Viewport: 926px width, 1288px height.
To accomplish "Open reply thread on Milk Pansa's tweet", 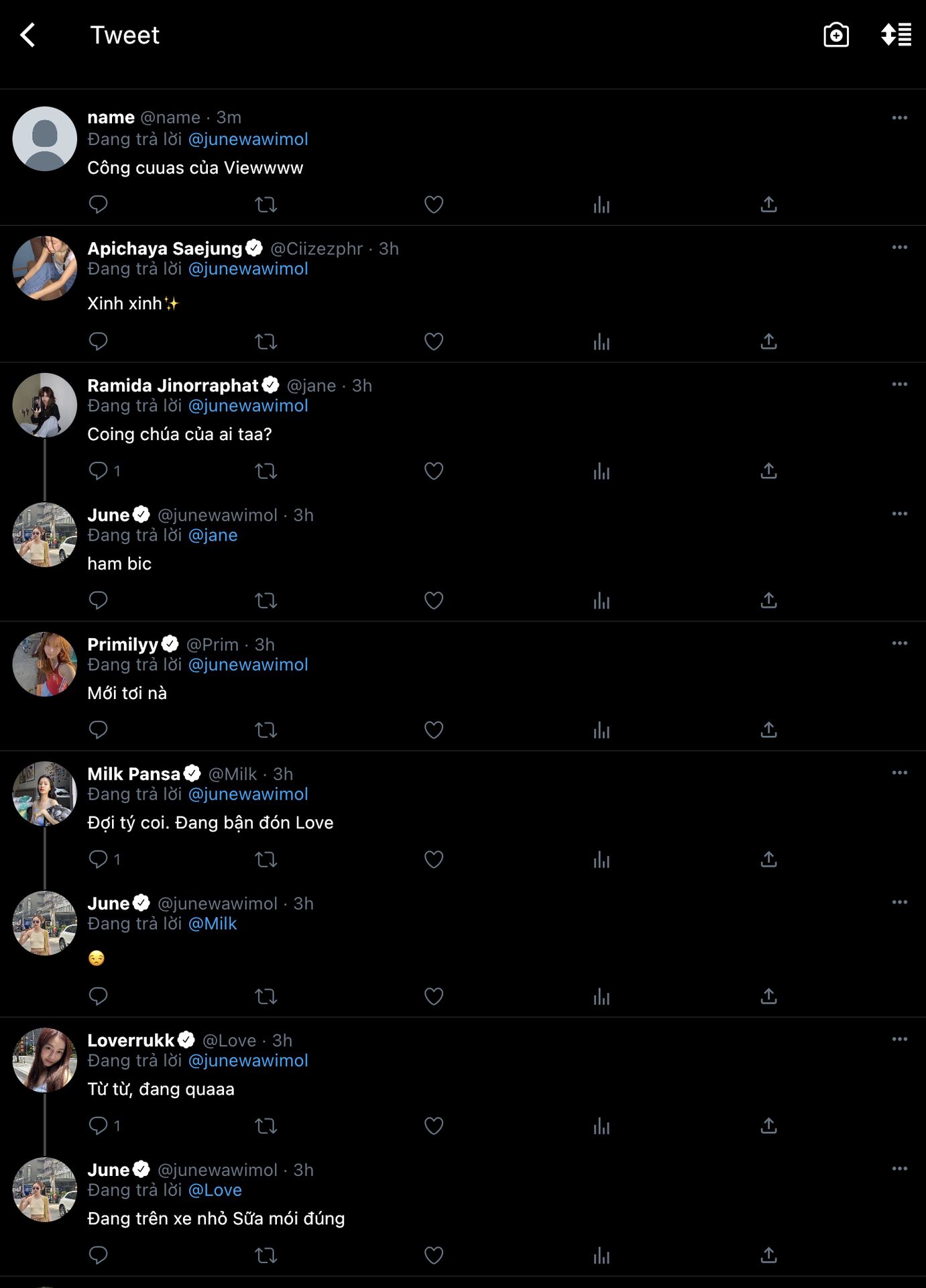I will (x=105, y=859).
